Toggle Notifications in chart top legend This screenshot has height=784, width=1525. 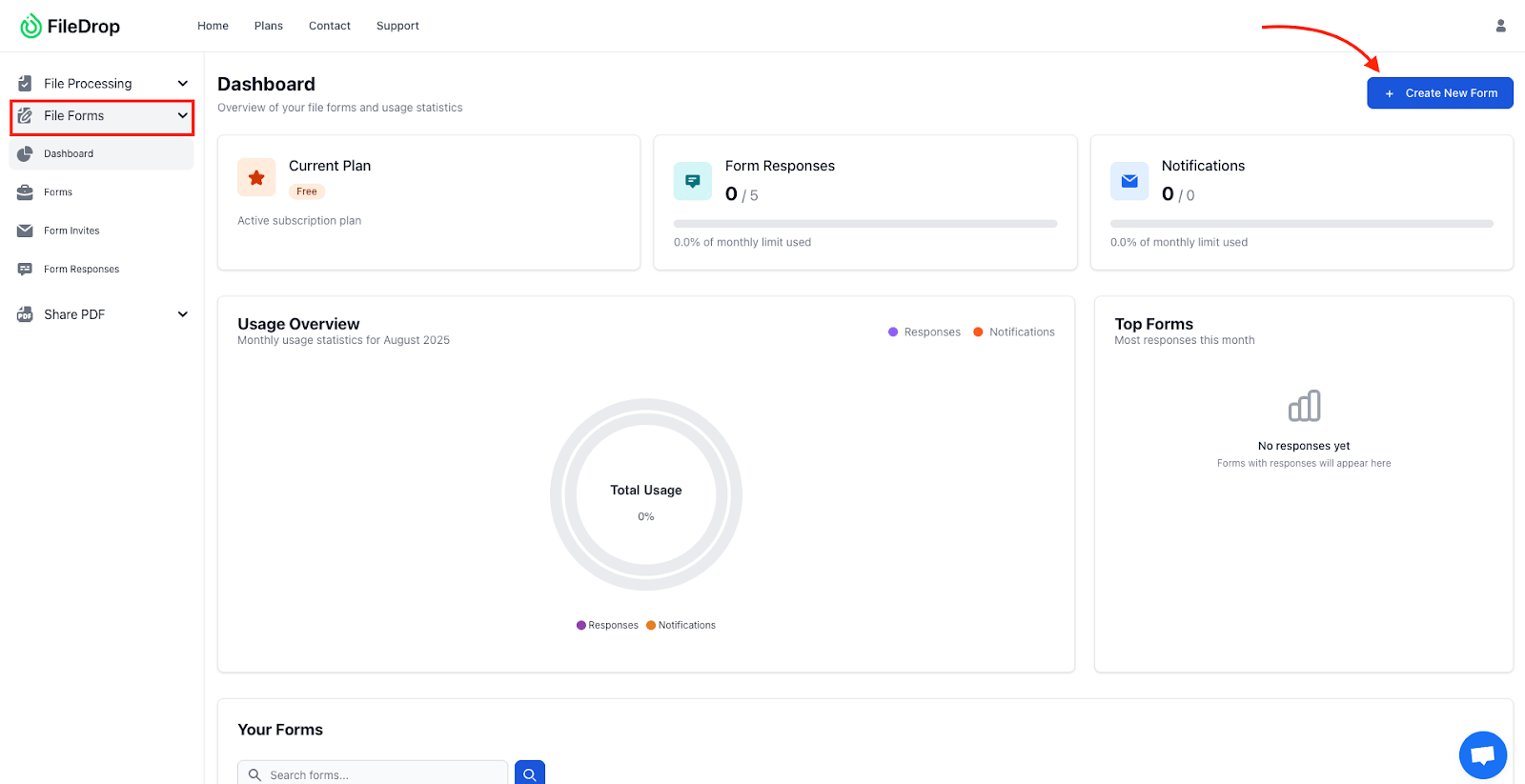1014,332
